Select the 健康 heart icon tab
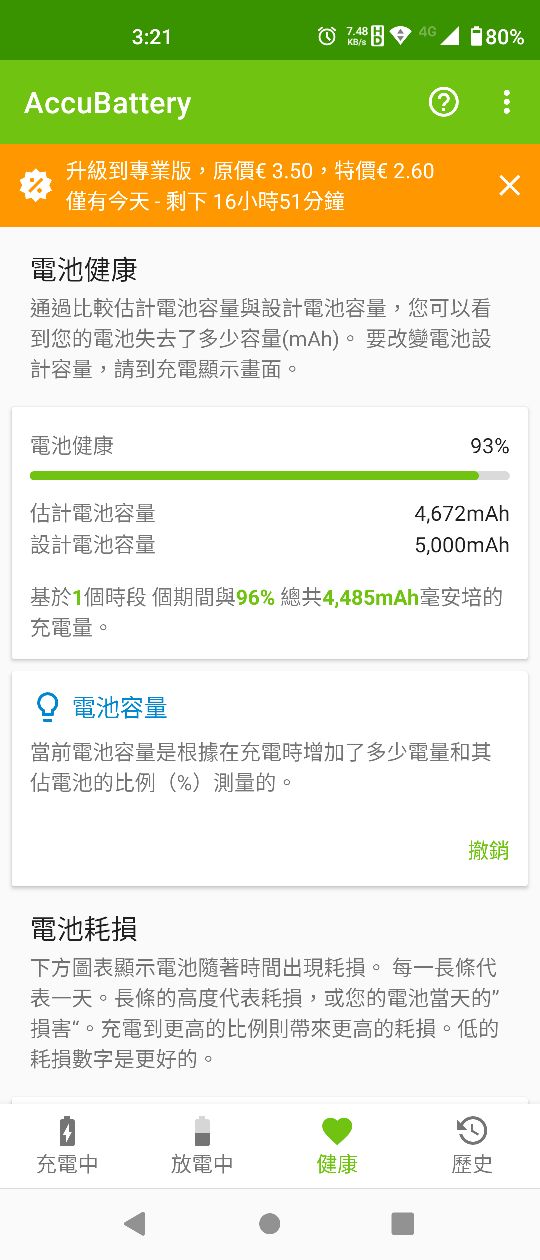The height and width of the screenshot is (1260, 540). coord(337,1146)
